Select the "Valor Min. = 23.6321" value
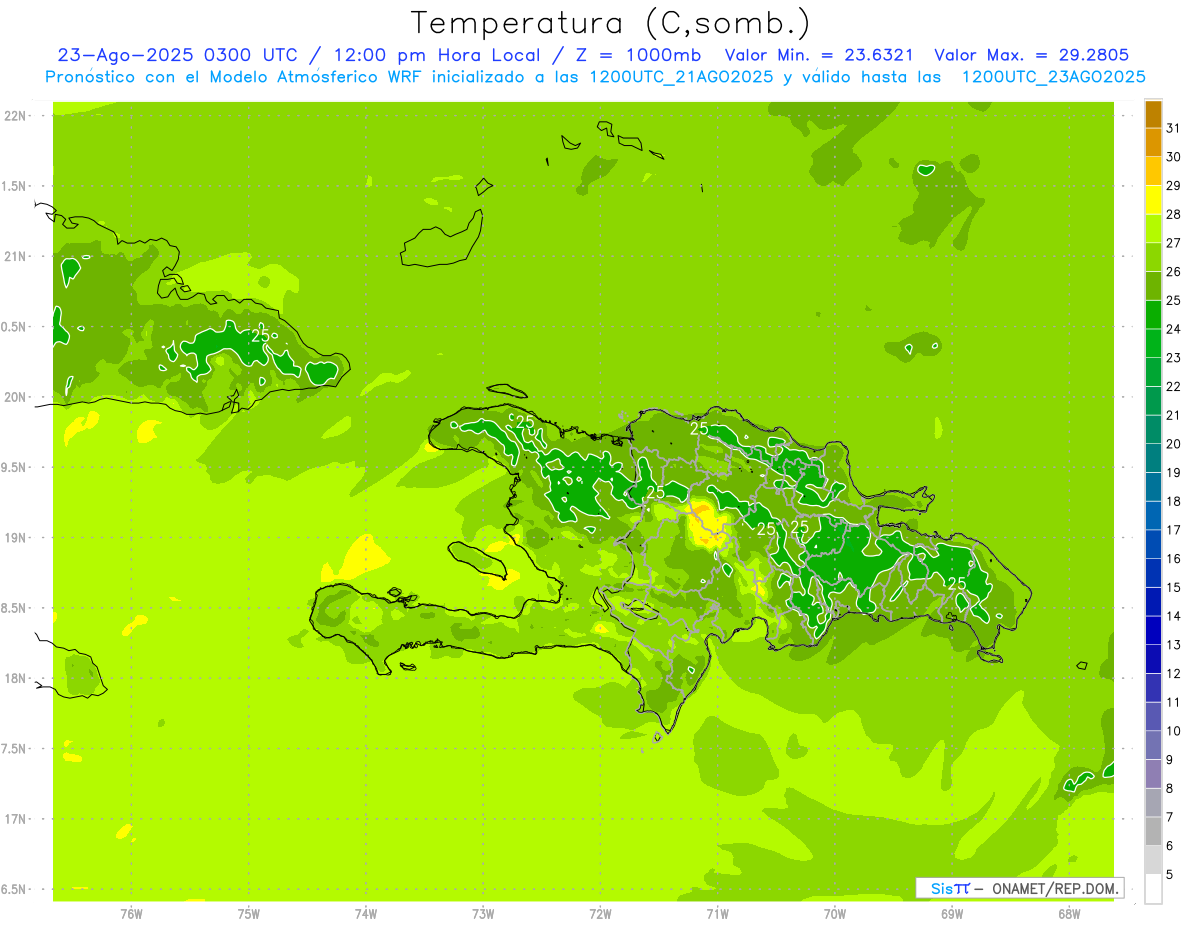This screenshot has height=927, width=1200. coord(819,55)
